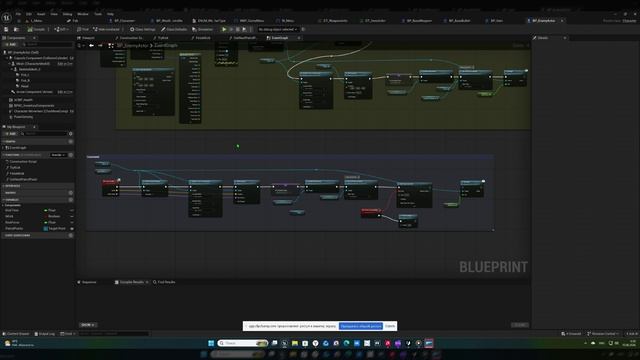The width and height of the screenshot is (640, 360).
Task: Open the Edit menu
Action: pos(29,14)
